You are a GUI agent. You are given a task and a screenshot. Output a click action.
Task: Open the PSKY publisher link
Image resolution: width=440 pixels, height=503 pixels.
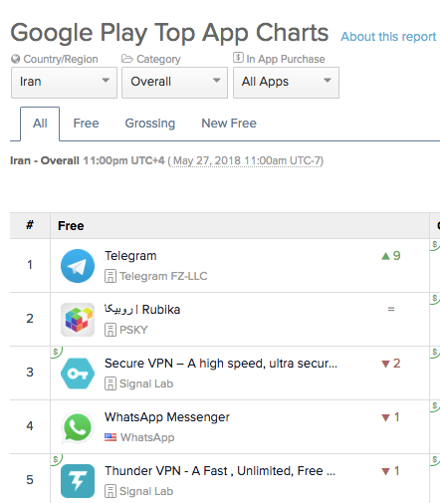(x=133, y=330)
